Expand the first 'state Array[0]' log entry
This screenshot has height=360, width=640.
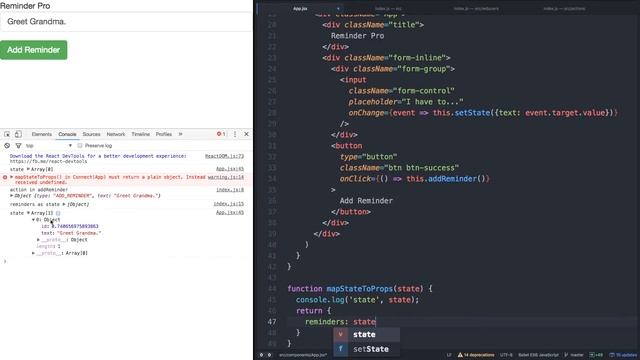(28, 169)
